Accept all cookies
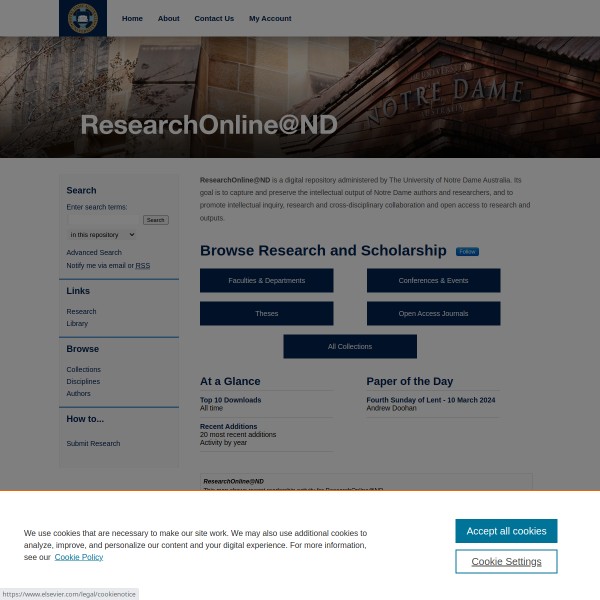 [506, 531]
